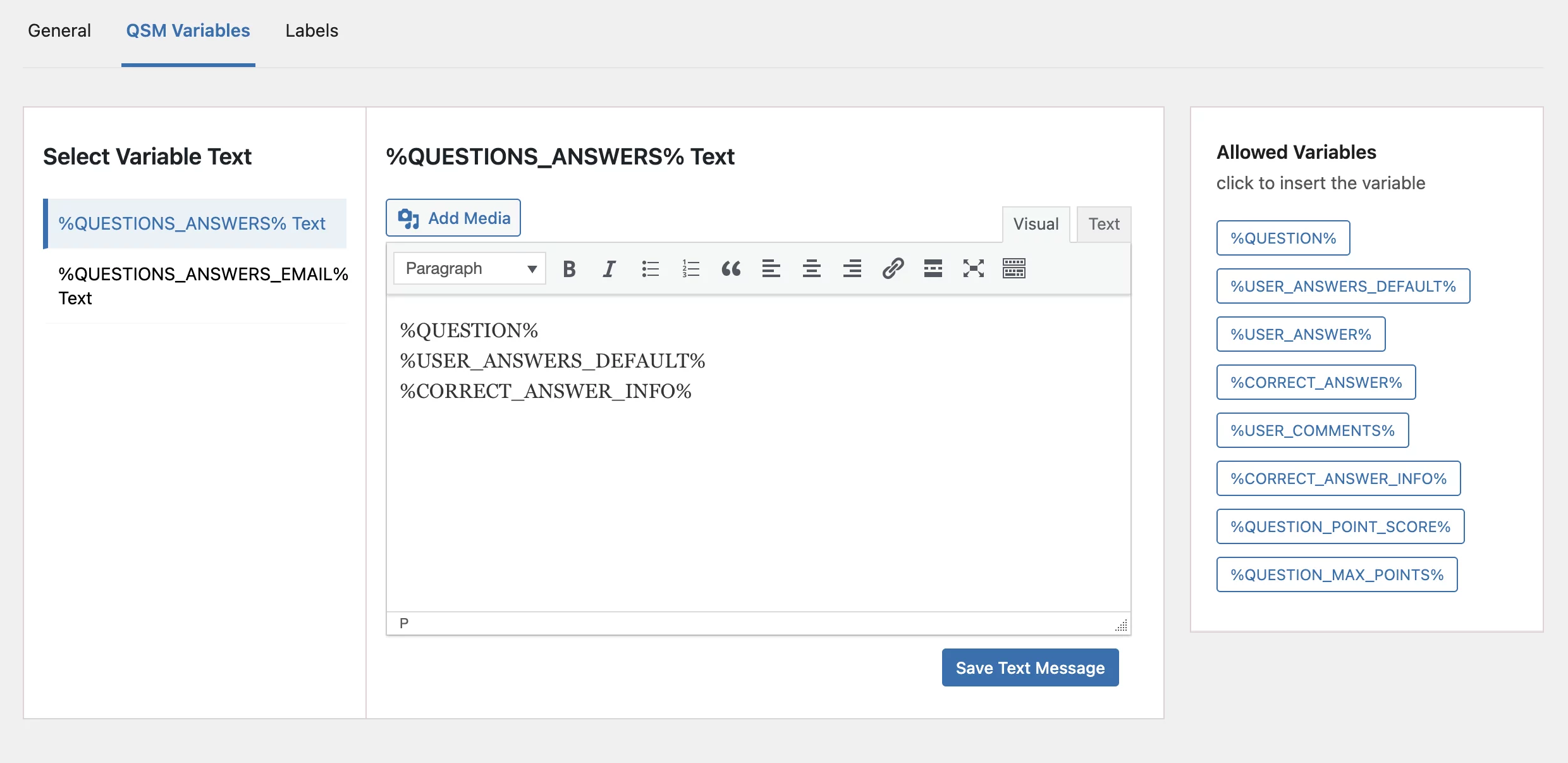
Task: Insert the %USER_ANSWER% variable
Action: 1301,334
